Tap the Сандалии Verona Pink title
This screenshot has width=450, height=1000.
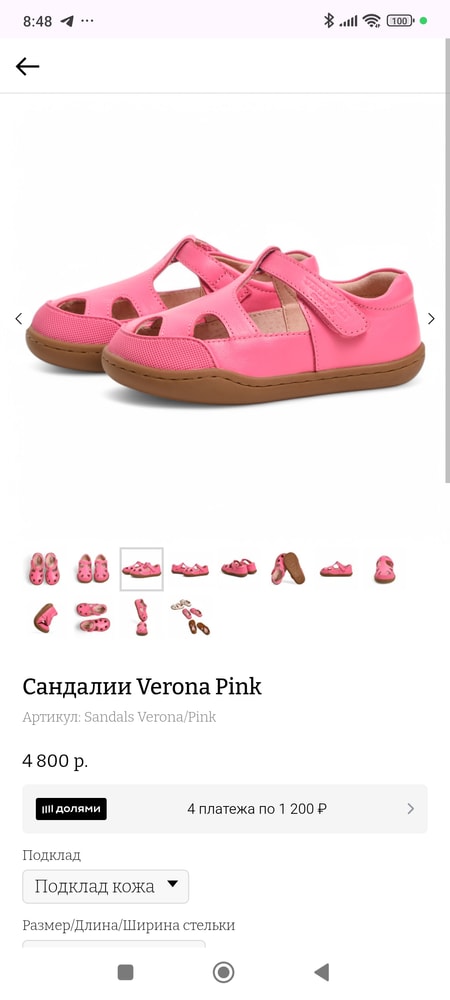tap(142, 687)
